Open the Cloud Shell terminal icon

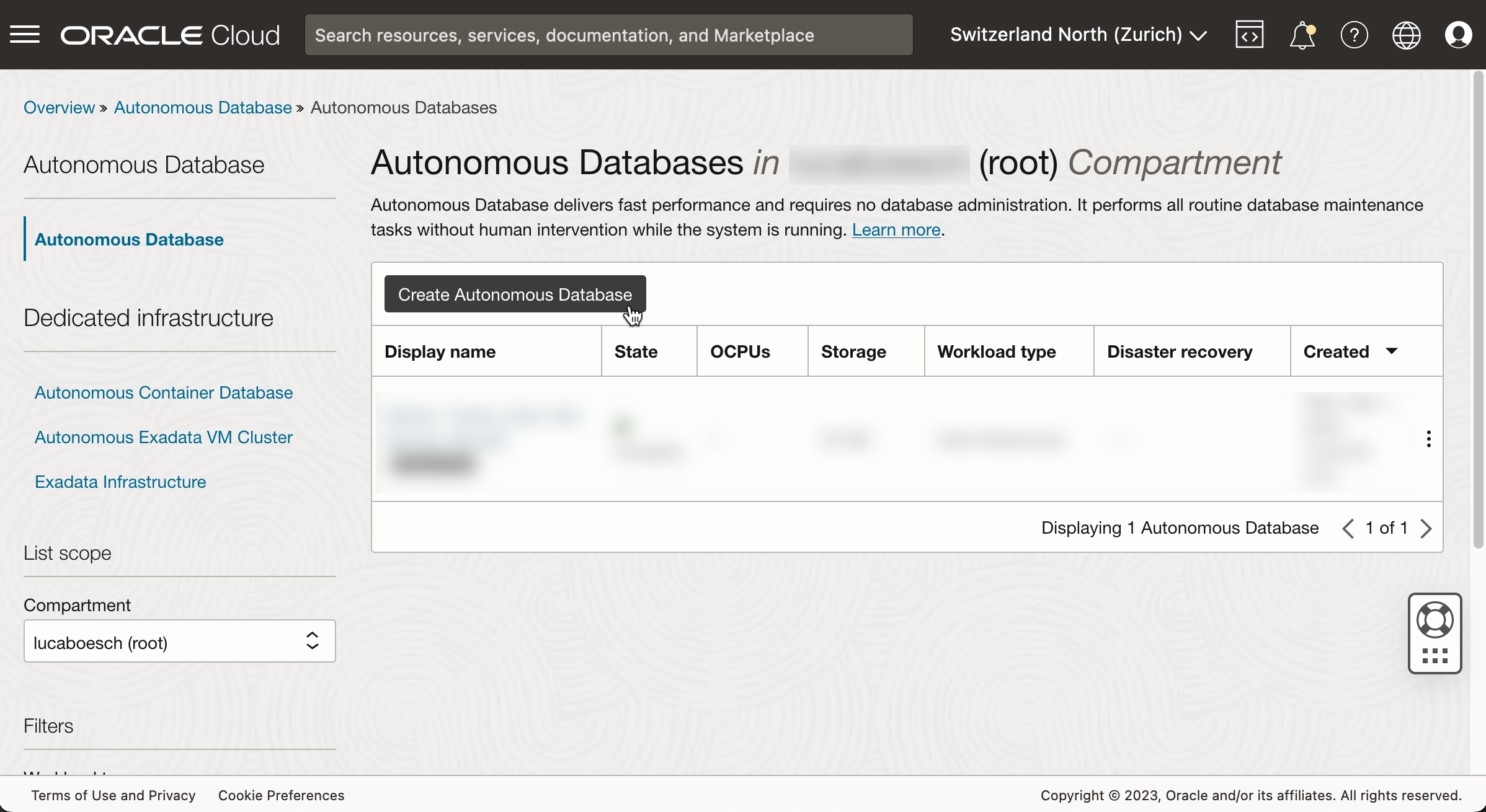1249,34
